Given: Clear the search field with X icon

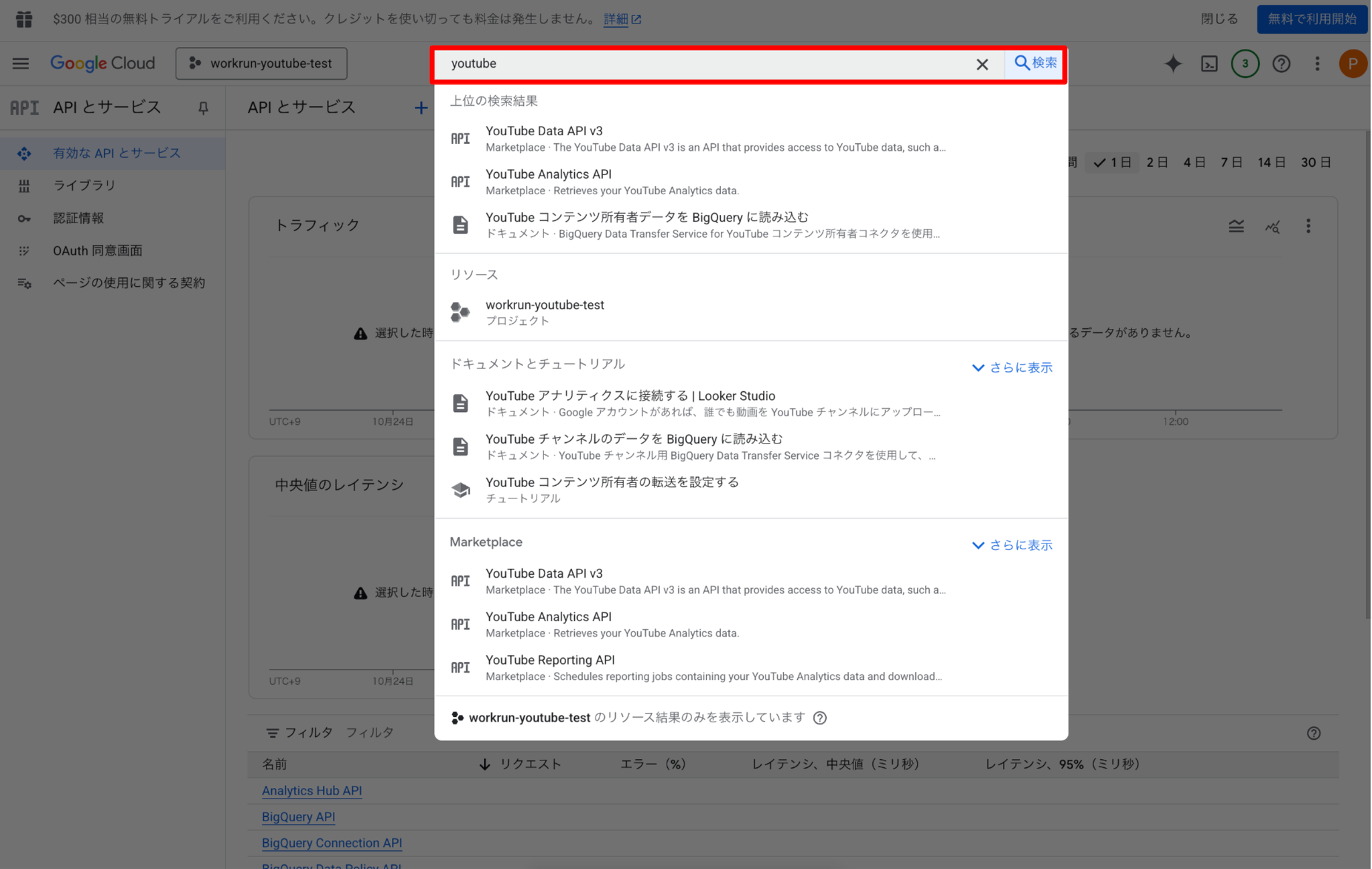Looking at the screenshot, I should click(981, 64).
